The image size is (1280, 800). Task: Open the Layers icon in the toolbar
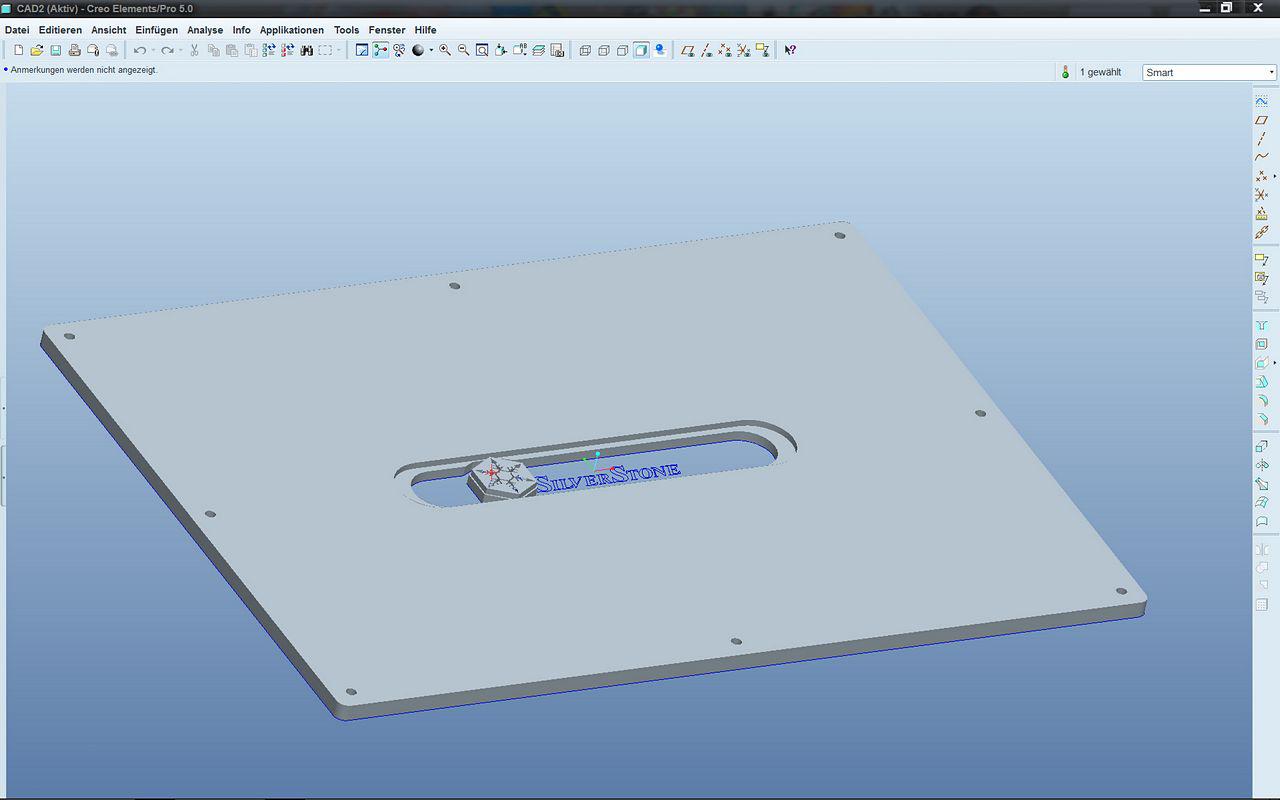(538, 50)
